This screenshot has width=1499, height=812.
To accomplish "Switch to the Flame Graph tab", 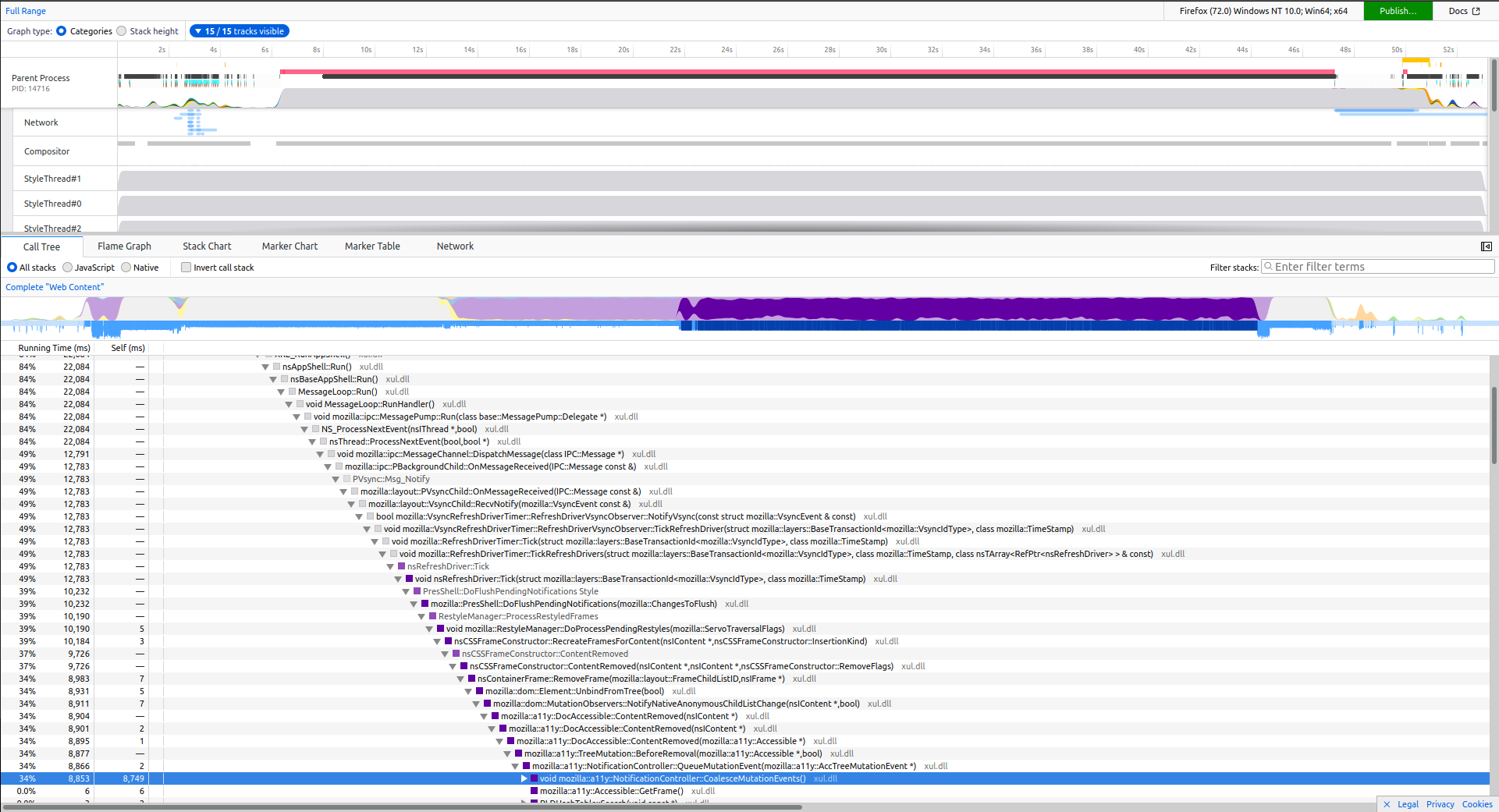I will click(x=124, y=246).
